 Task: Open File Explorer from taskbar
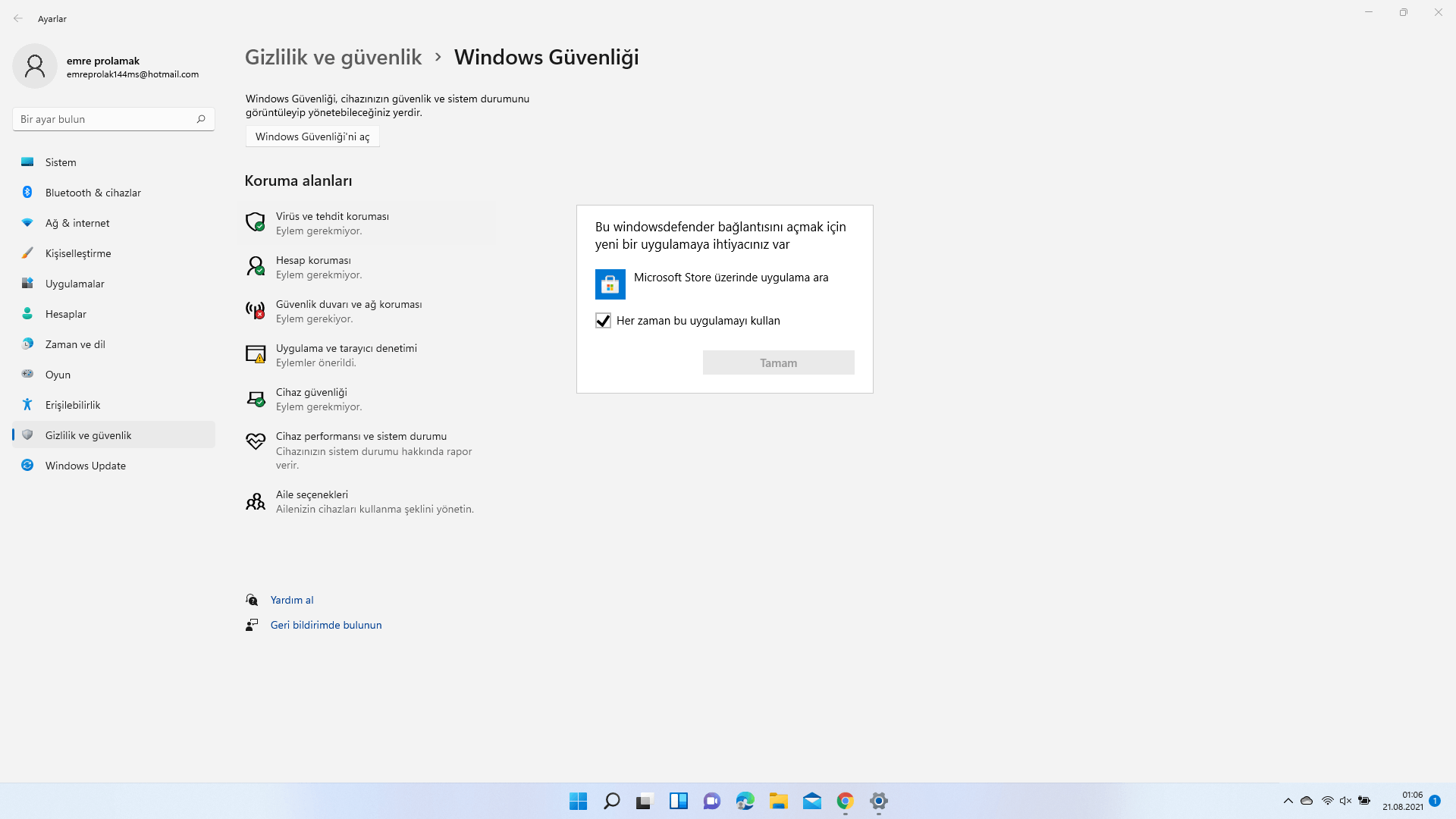[778, 801]
